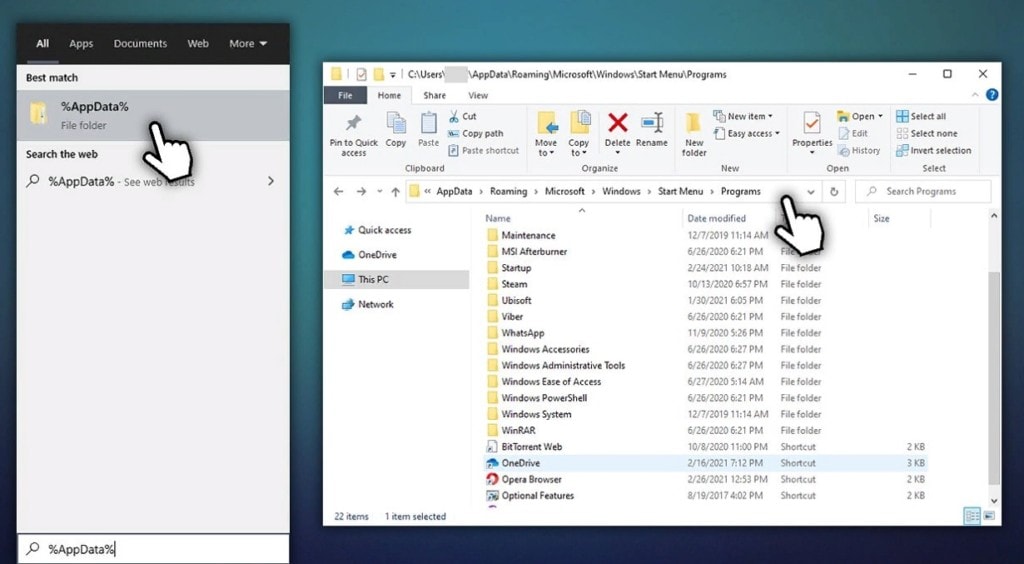Click the Paste ribbon icon
The width and height of the screenshot is (1024, 564).
(428, 123)
